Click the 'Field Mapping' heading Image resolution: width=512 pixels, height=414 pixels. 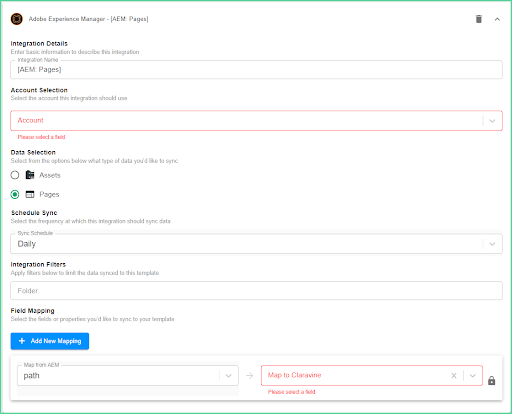click(x=32, y=311)
